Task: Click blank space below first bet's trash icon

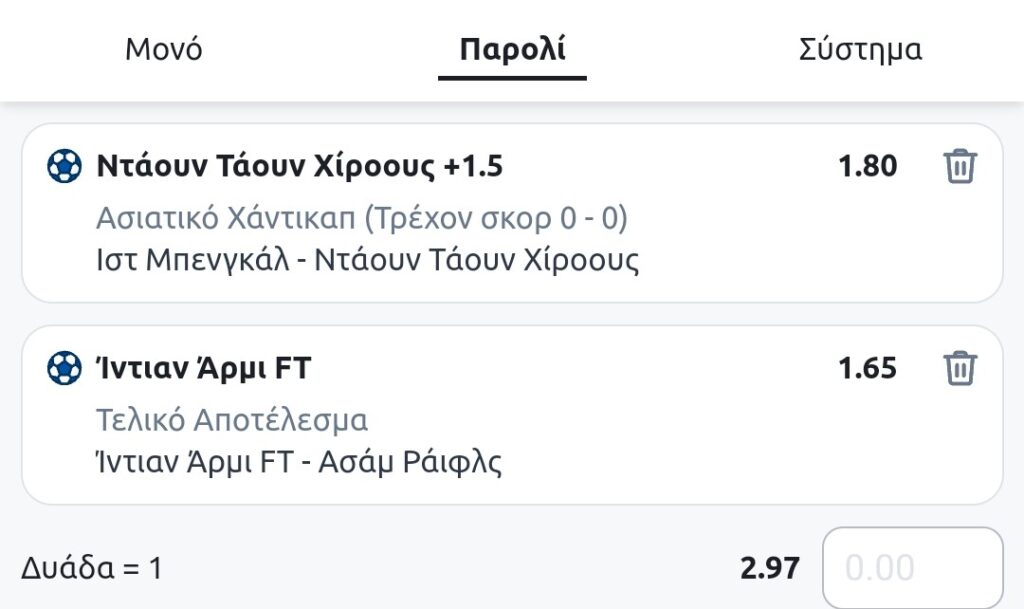Action: (x=960, y=245)
